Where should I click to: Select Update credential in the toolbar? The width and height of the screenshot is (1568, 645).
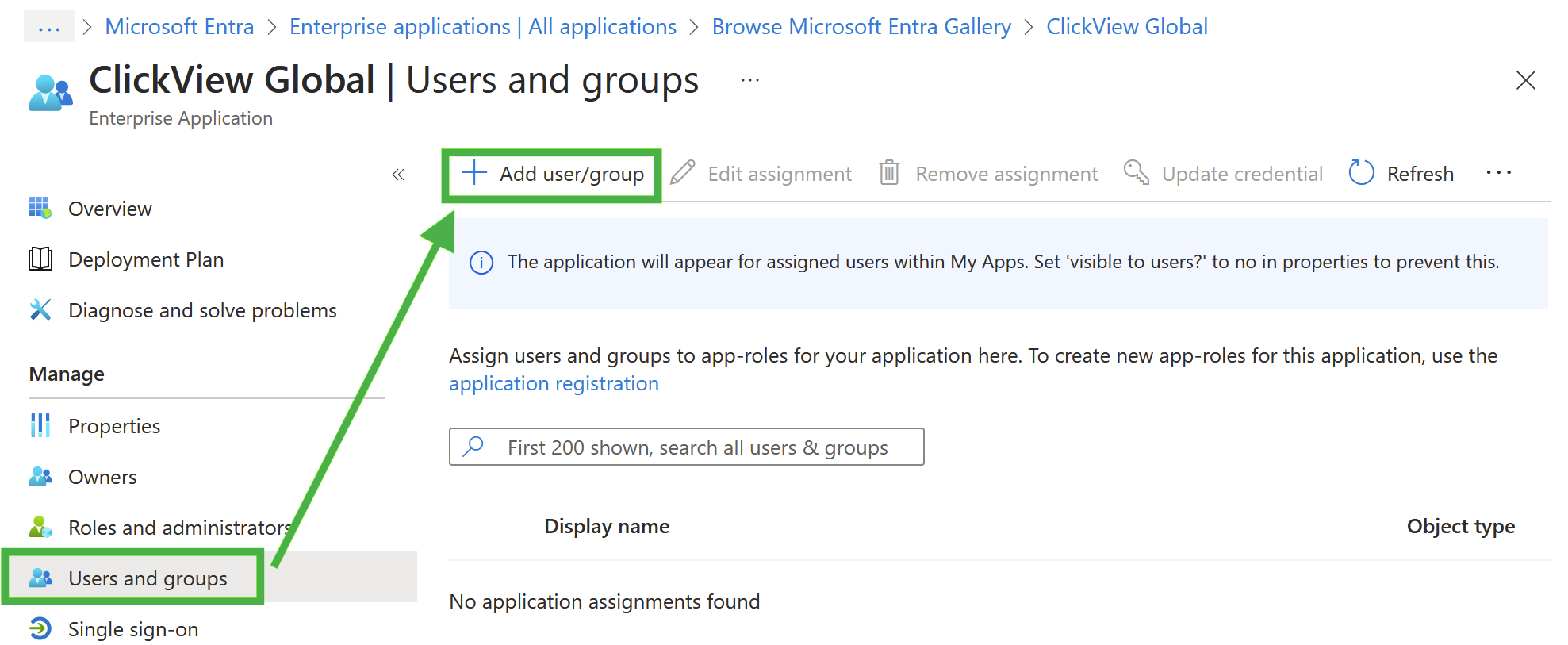point(1223,174)
